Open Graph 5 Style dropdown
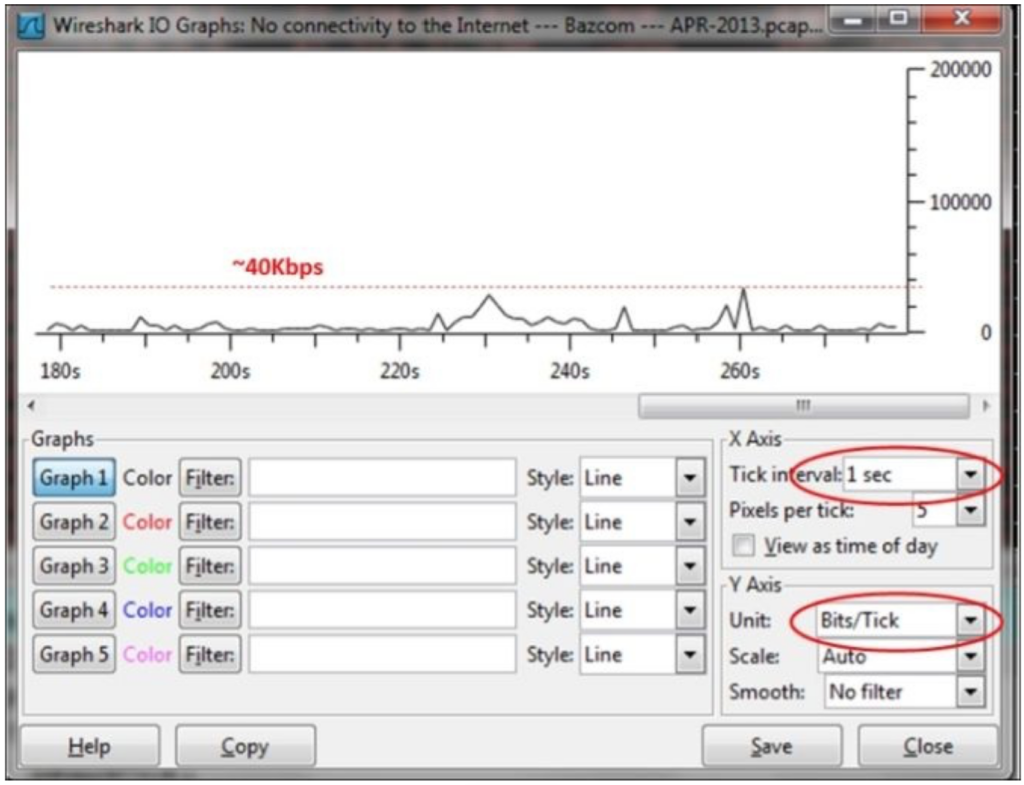Screen dimensions: 1024x785 click(643, 654)
